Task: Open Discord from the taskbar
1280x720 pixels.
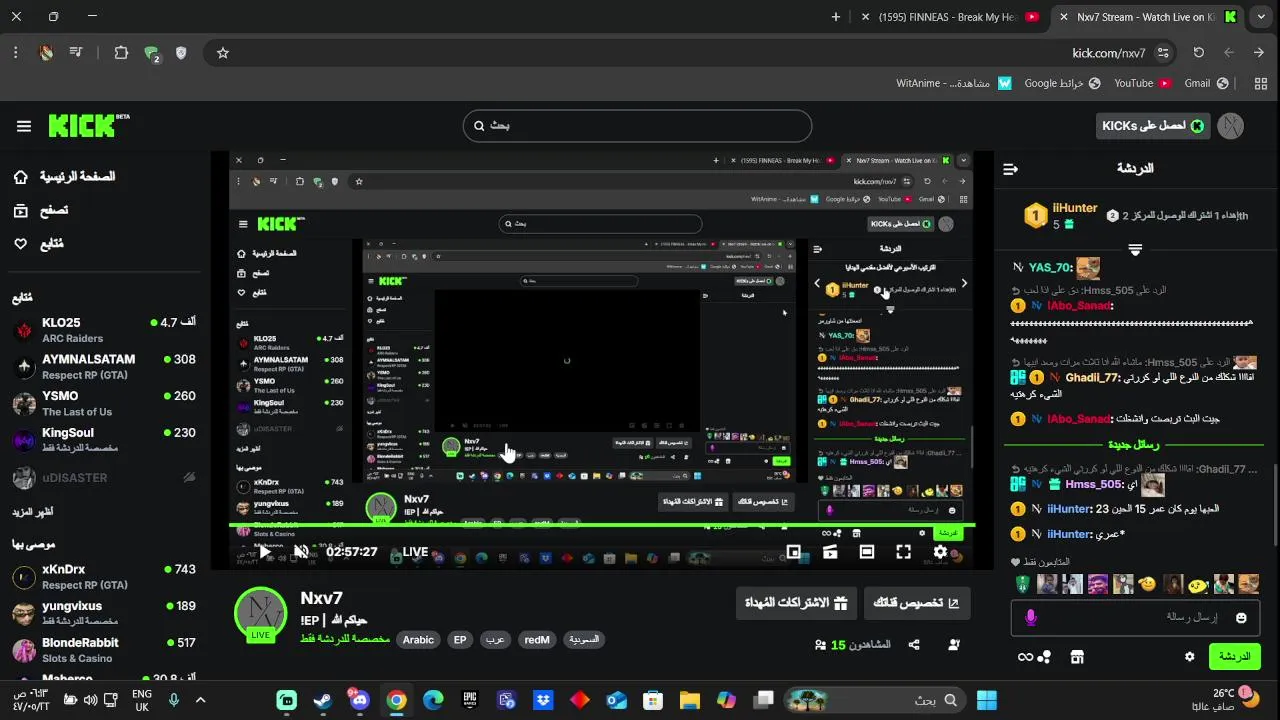Action: (360, 700)
